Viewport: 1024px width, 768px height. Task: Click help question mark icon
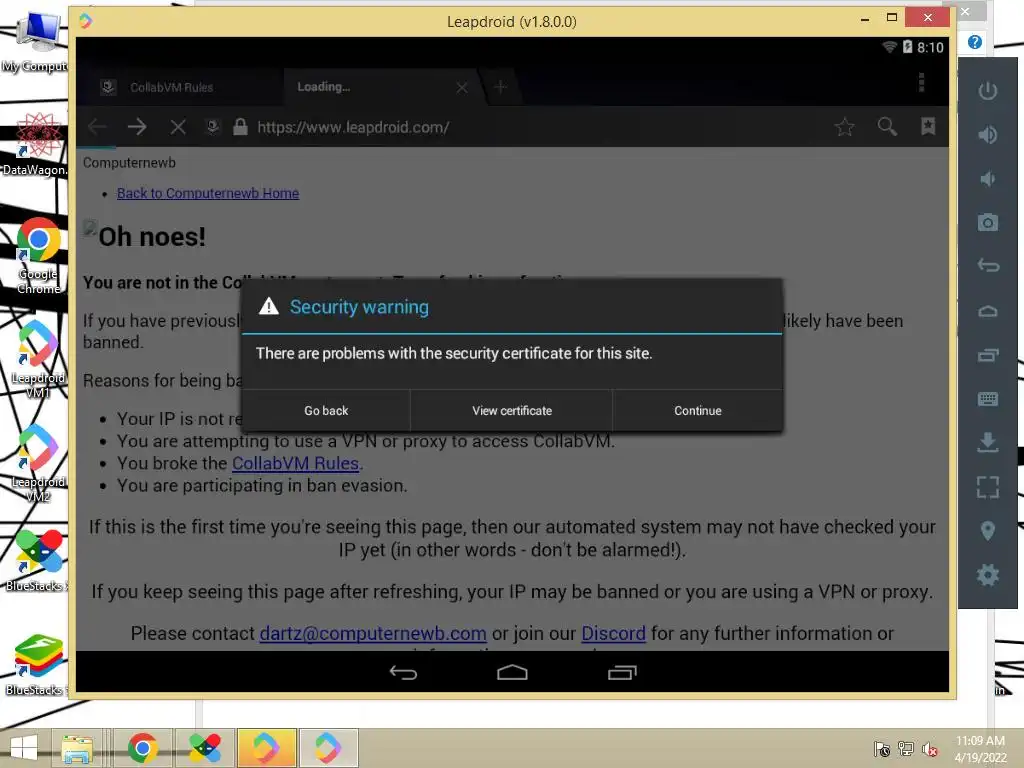tap(974, 42)
